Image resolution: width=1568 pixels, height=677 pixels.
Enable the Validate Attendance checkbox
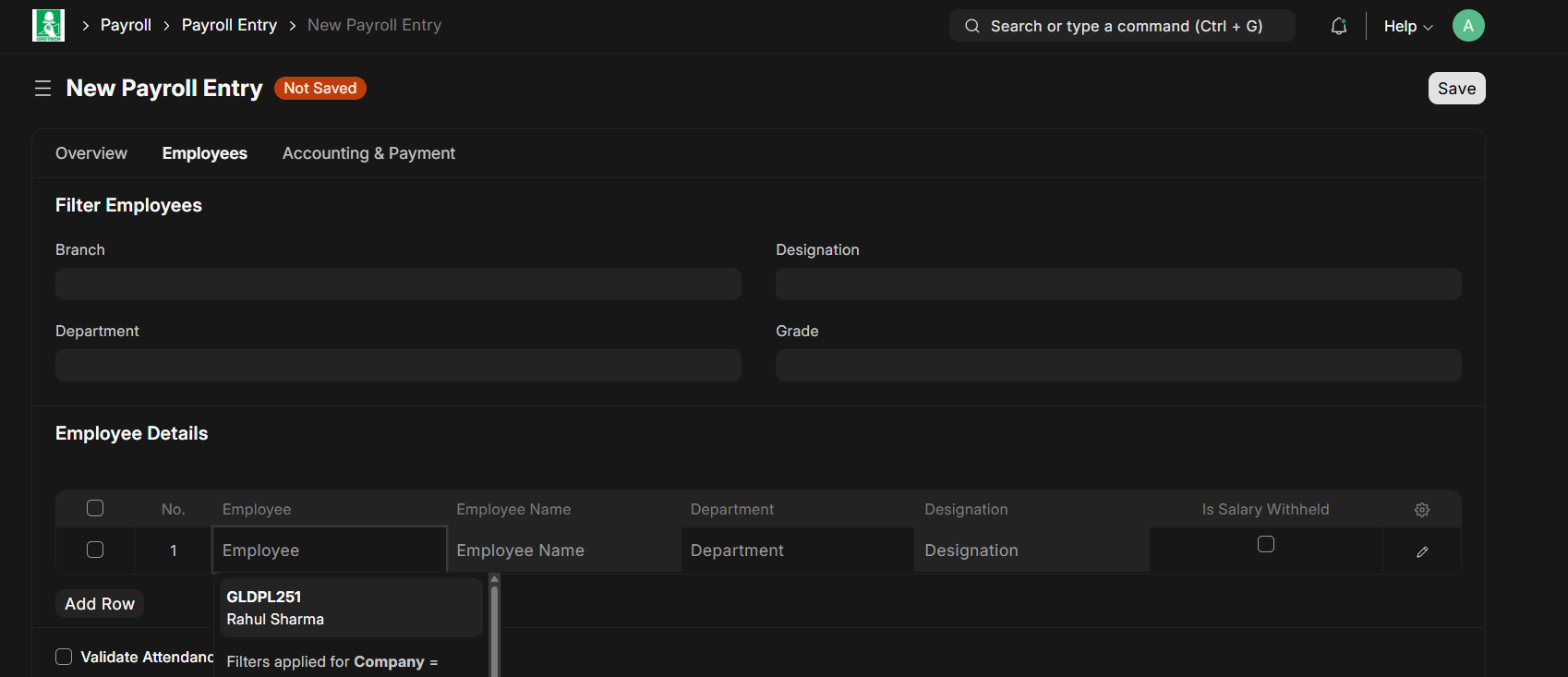[64, 657]
